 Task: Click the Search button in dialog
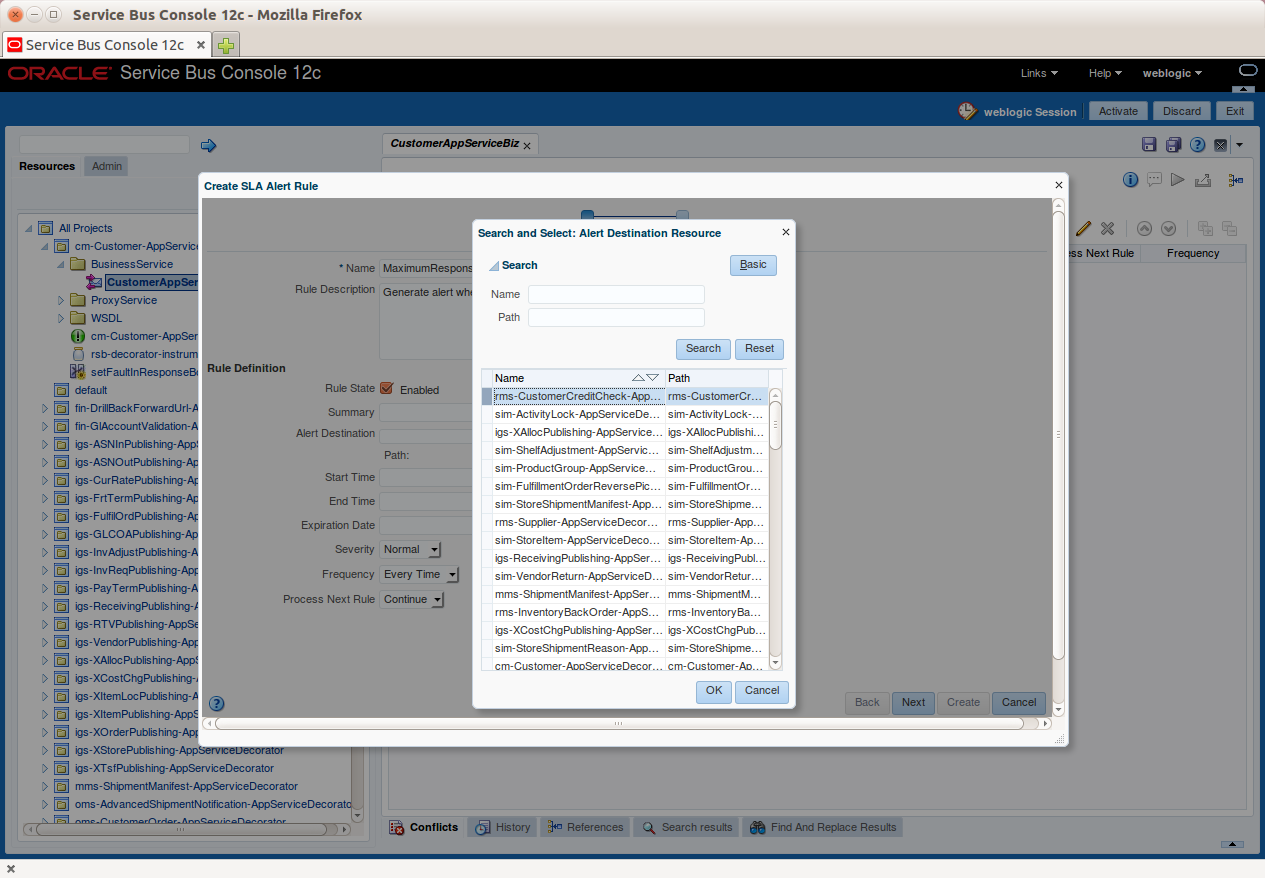tap(703, 349)
